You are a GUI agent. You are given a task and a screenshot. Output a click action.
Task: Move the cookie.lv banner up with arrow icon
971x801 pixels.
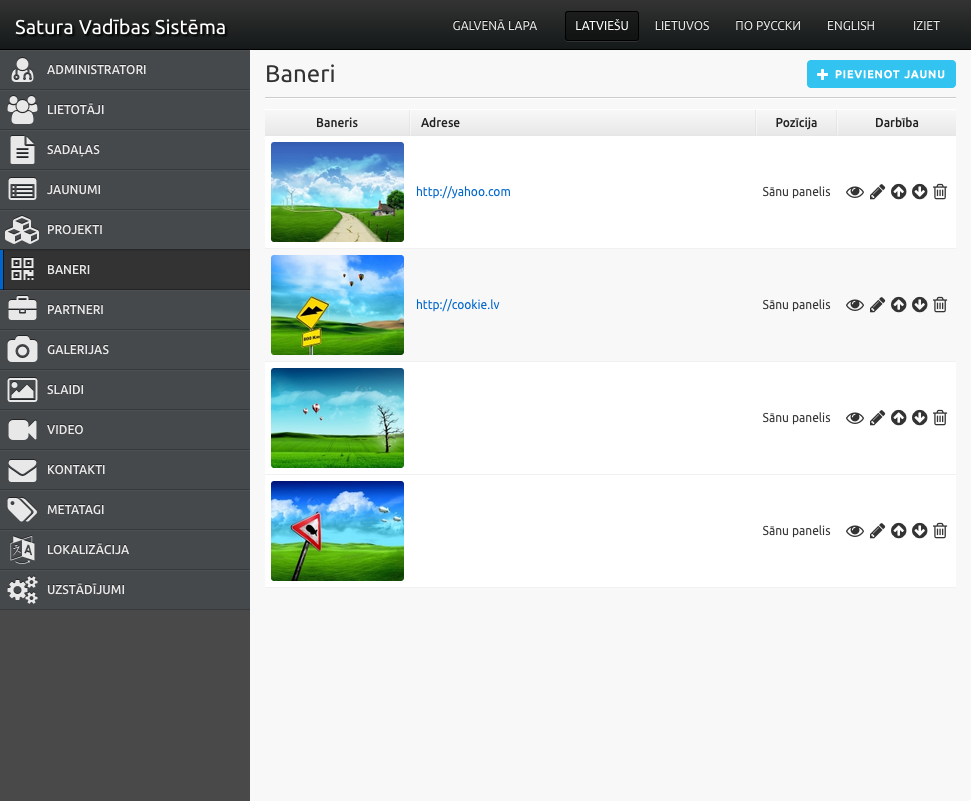click(x=898, y=305)
